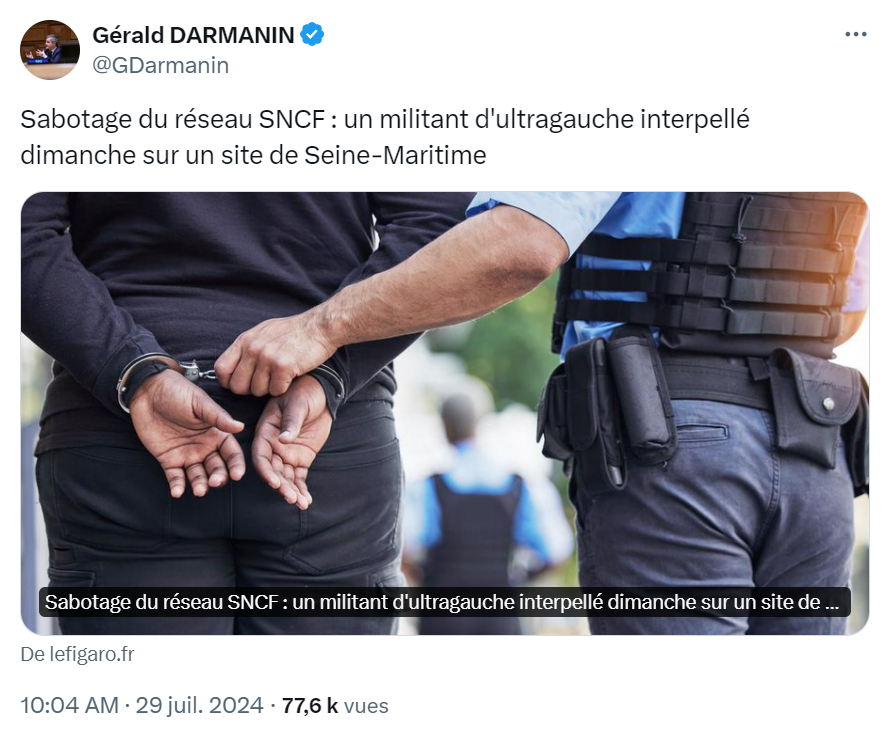894x731 pixels.
Task: Click the blue verified badge
Action: [x=312, y=35]
